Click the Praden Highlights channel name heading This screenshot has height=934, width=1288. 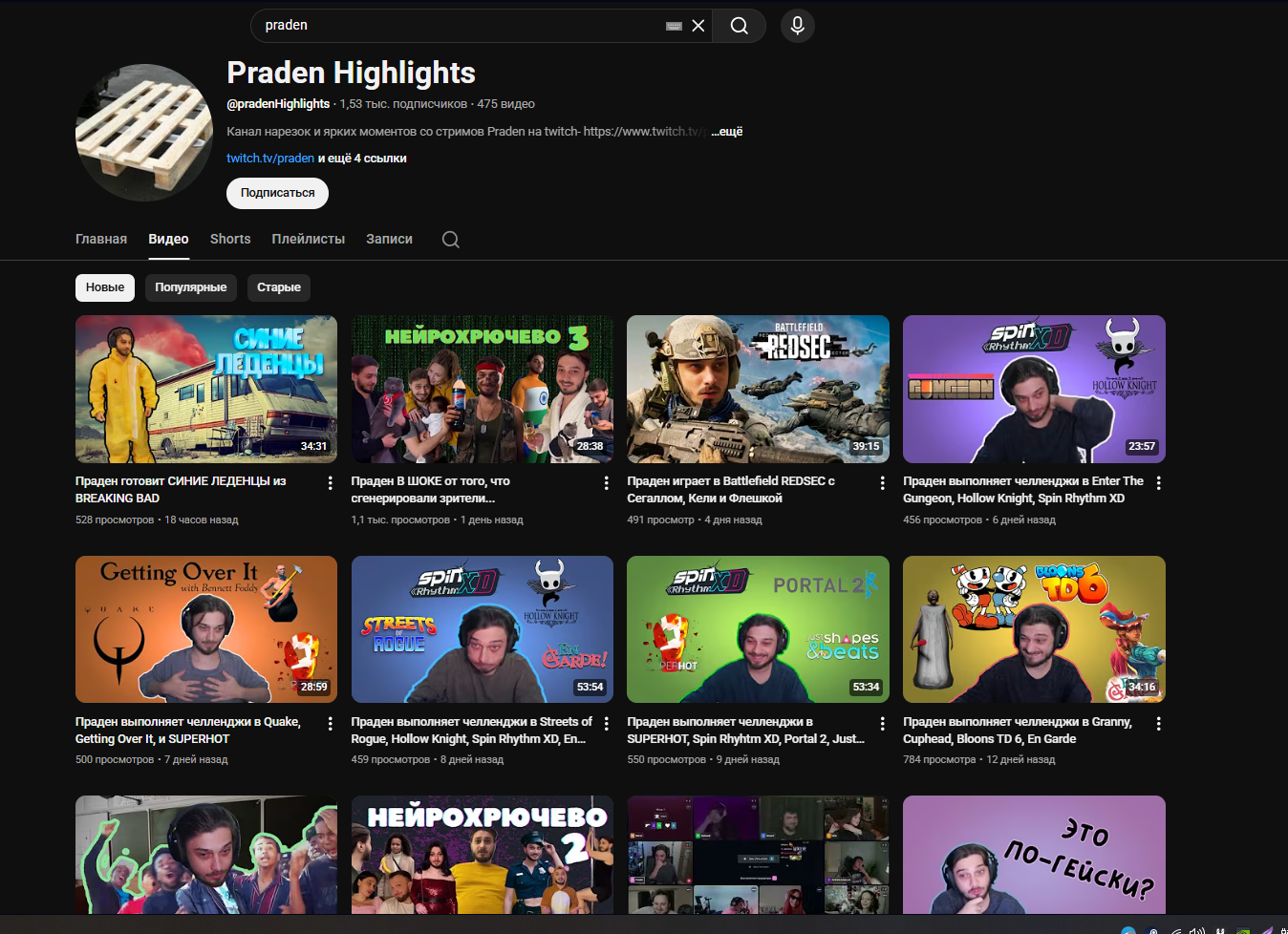click(351, 73)
